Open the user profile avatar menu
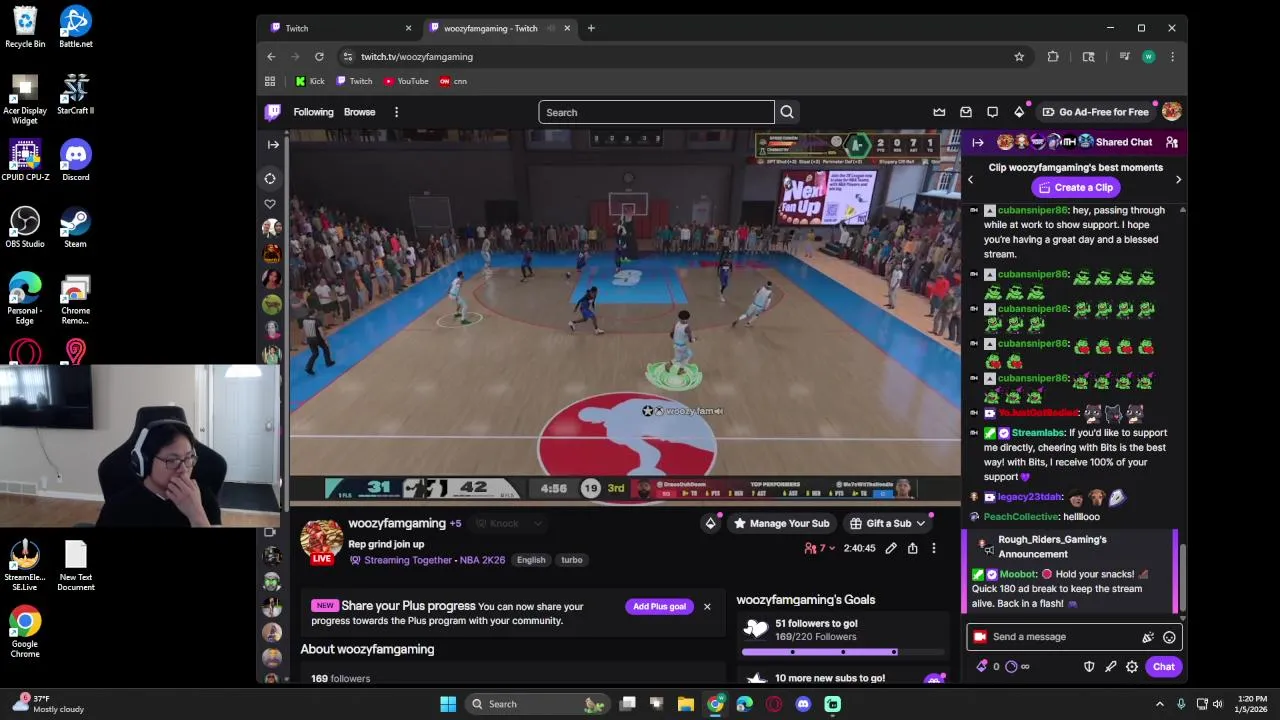1280x720 pixels. click(x=1172, y=112)
